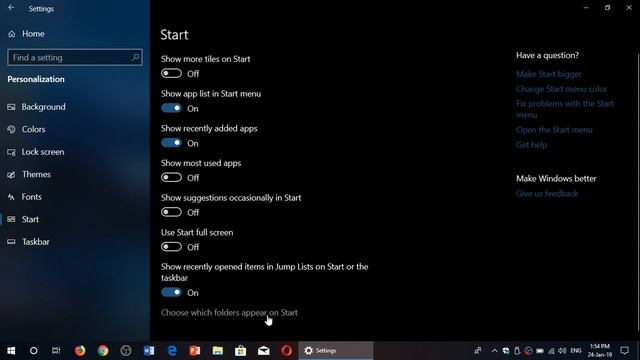Screen dimensions: 640x360
Task: Open Change Start menu color link
Action: coord(561,89)
